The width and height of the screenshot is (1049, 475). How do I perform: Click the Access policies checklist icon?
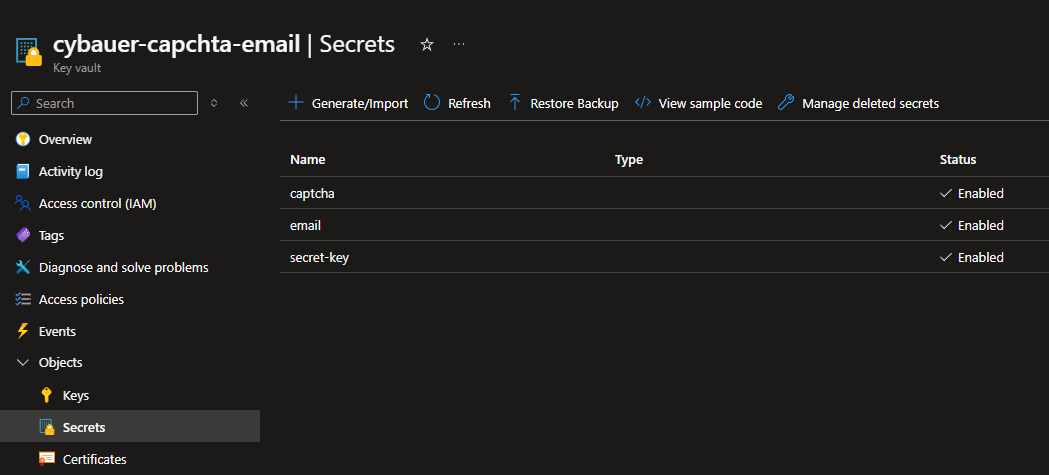coord(23,299)
